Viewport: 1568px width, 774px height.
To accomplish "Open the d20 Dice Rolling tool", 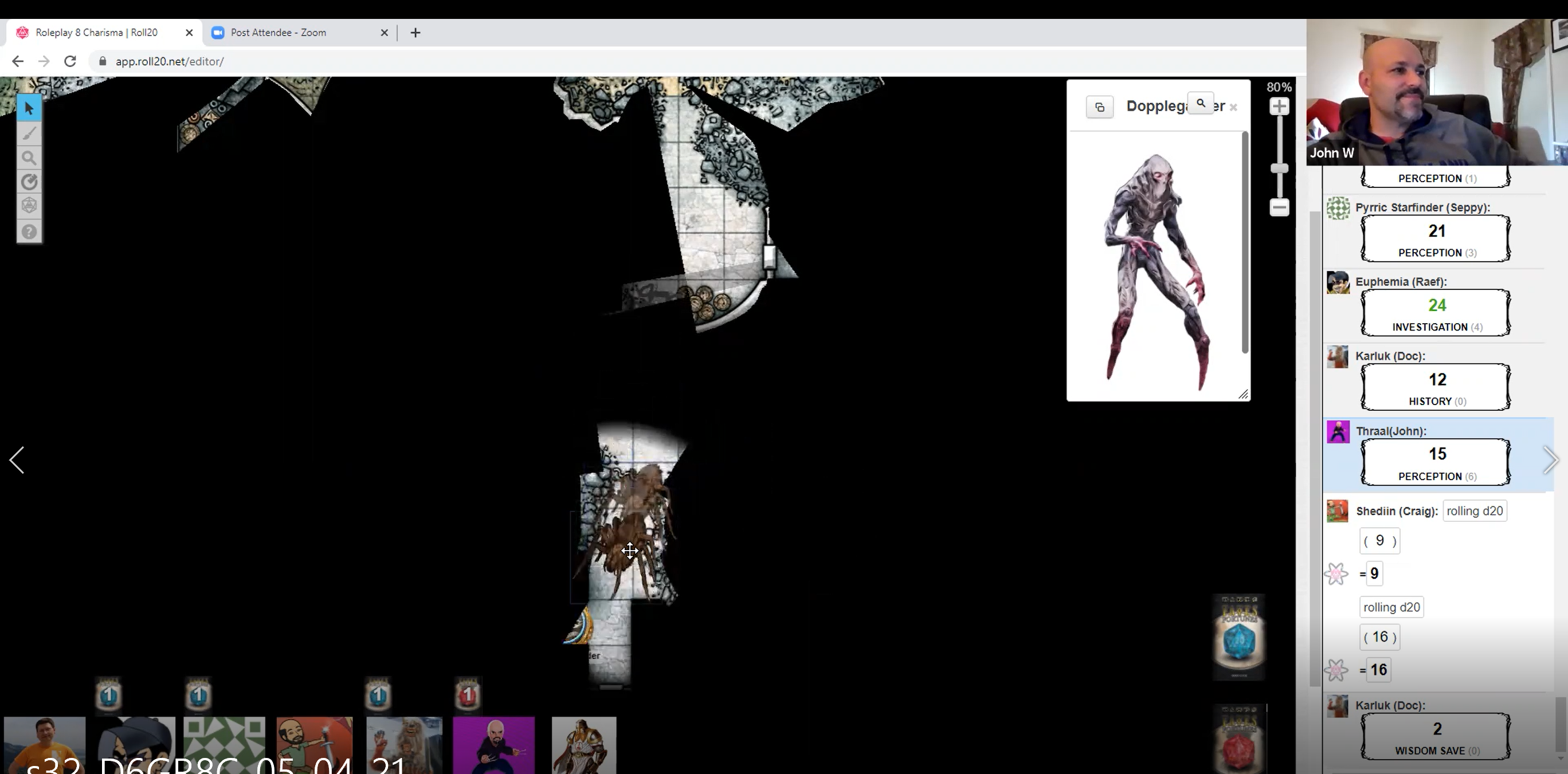I will pyautogui.click(x=29, y=206).
